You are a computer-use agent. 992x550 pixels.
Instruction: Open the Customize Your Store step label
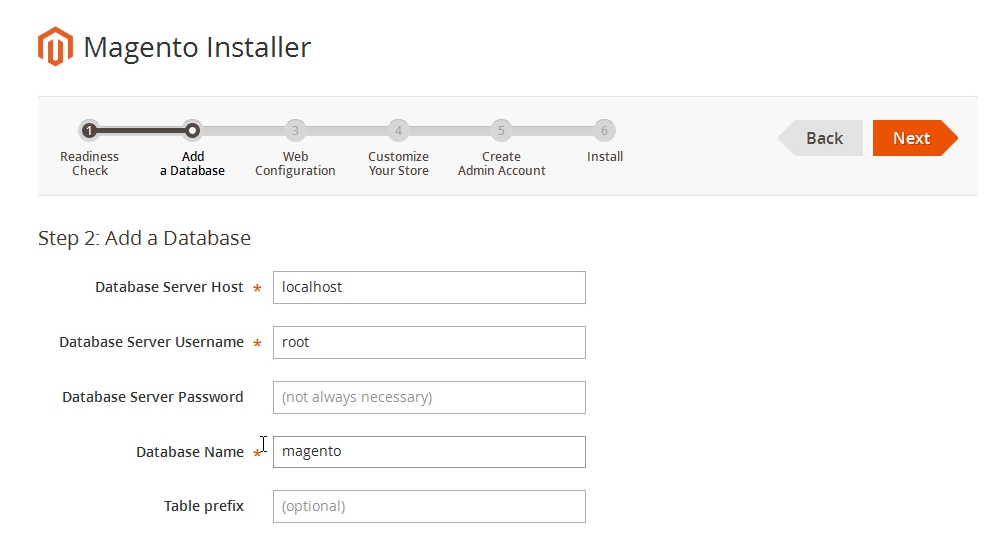tap(398, 163)
